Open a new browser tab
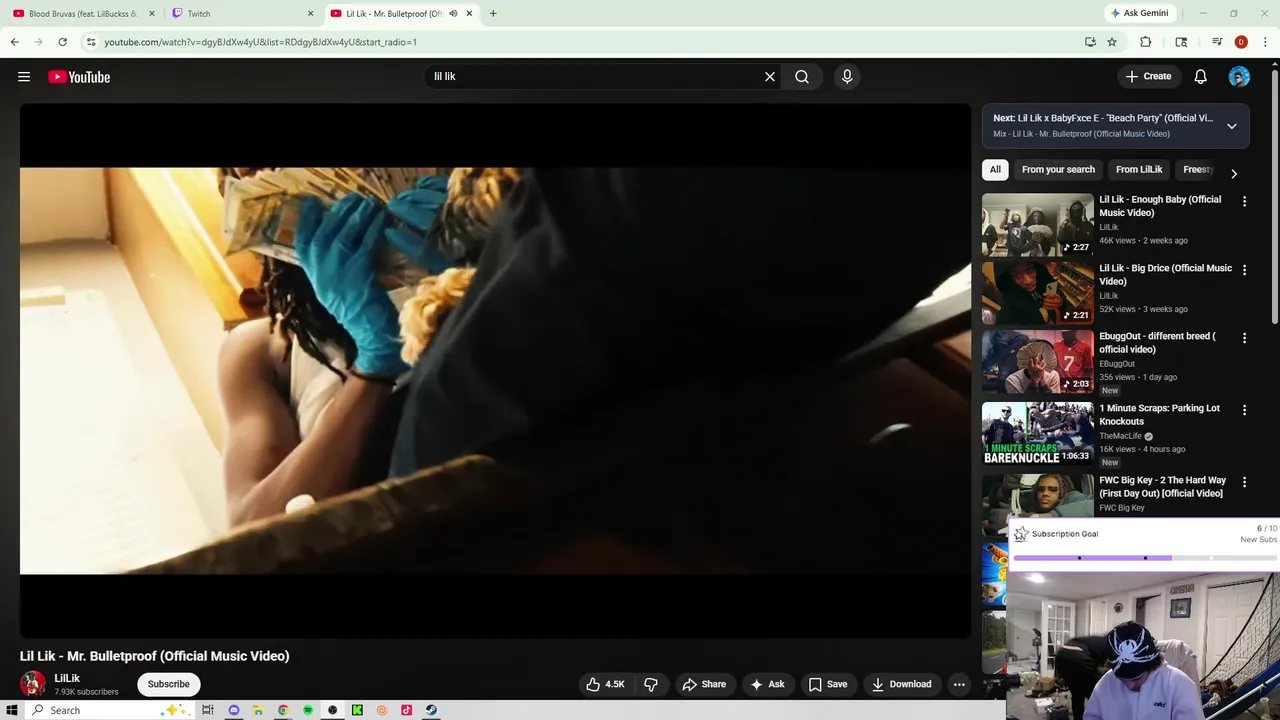This screenshot has width=1280, height=720. (x=493, y=14)
